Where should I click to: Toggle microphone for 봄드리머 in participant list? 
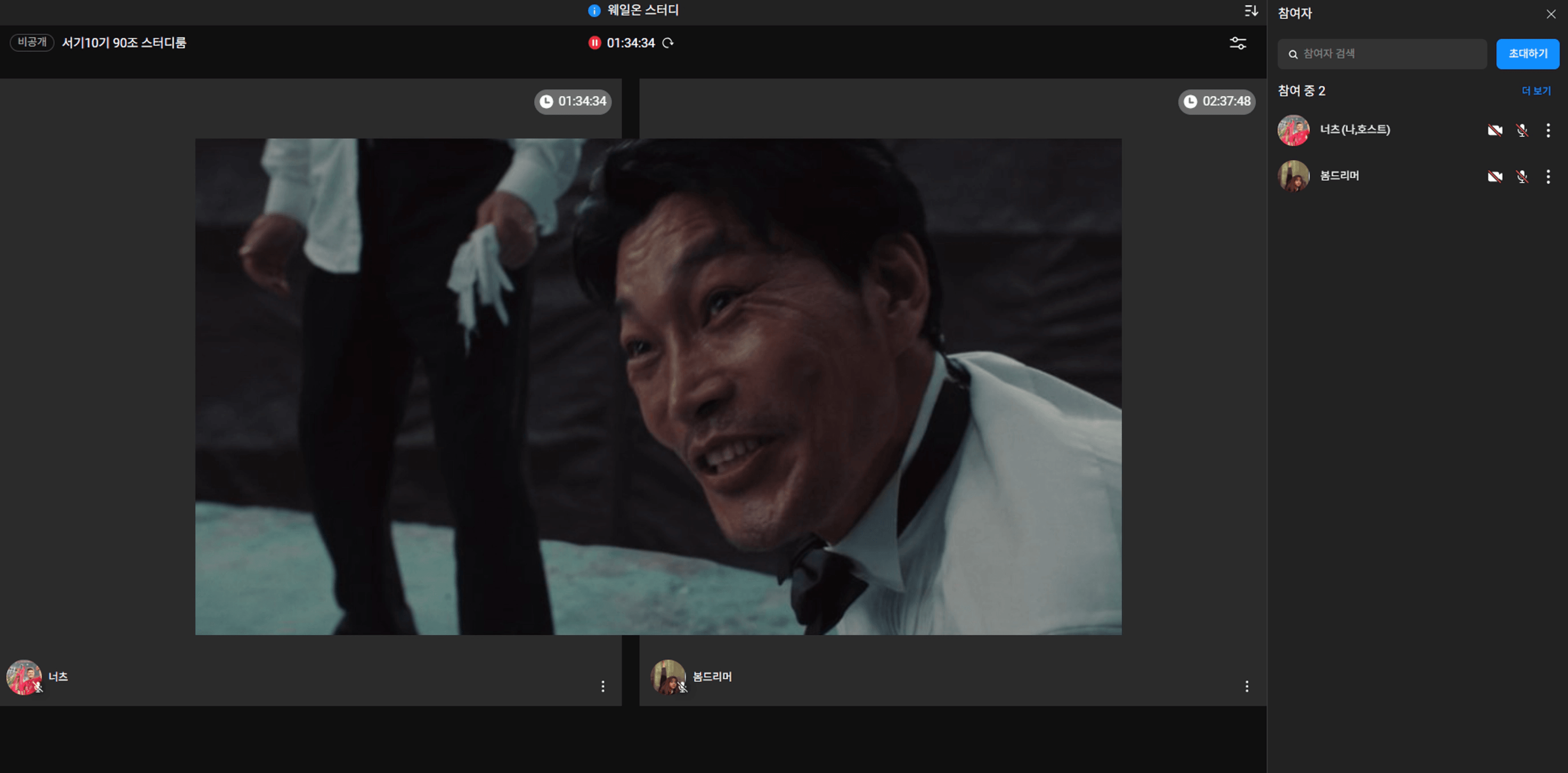(1522, 176)
